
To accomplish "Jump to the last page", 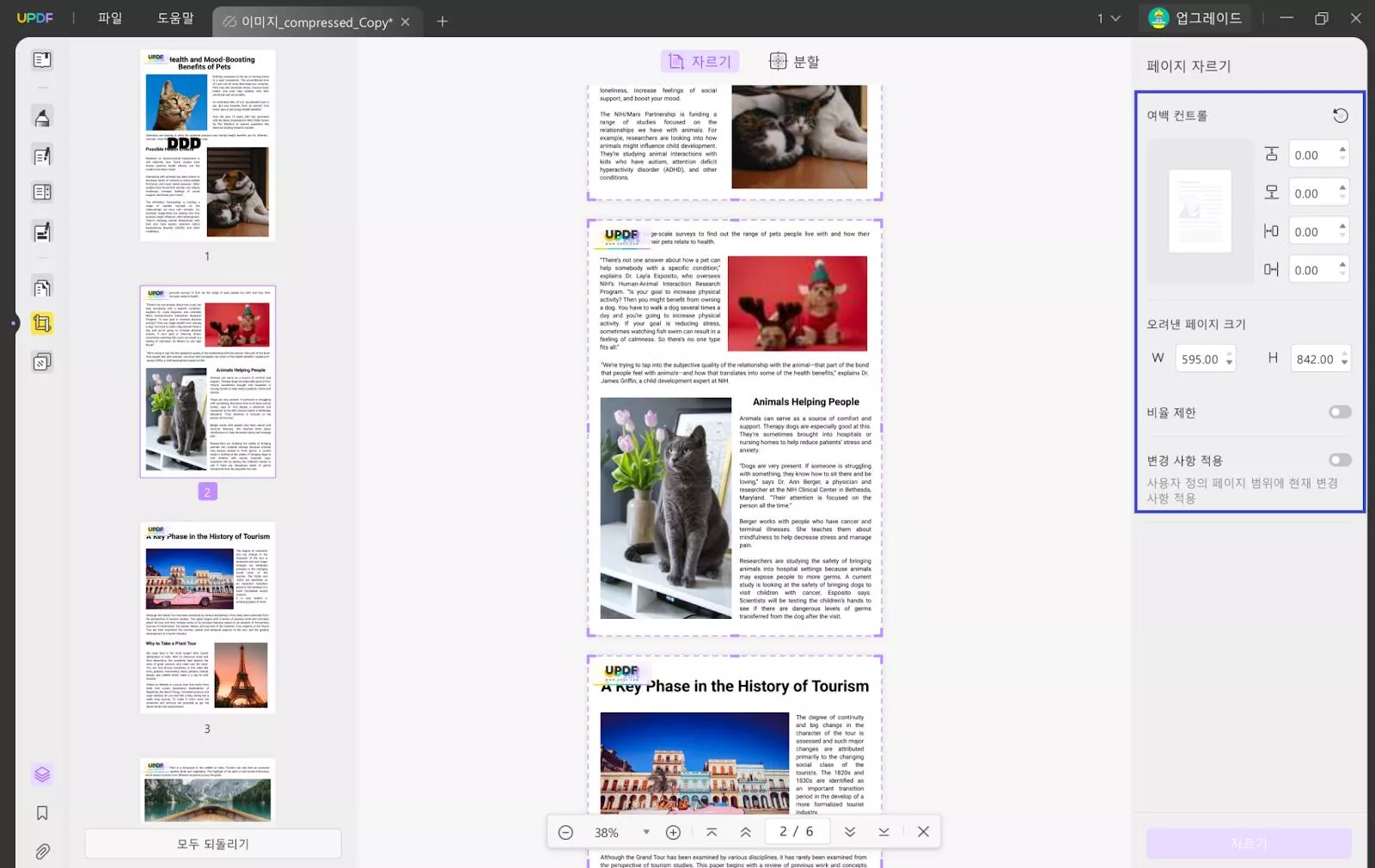I will coord(883,832).
